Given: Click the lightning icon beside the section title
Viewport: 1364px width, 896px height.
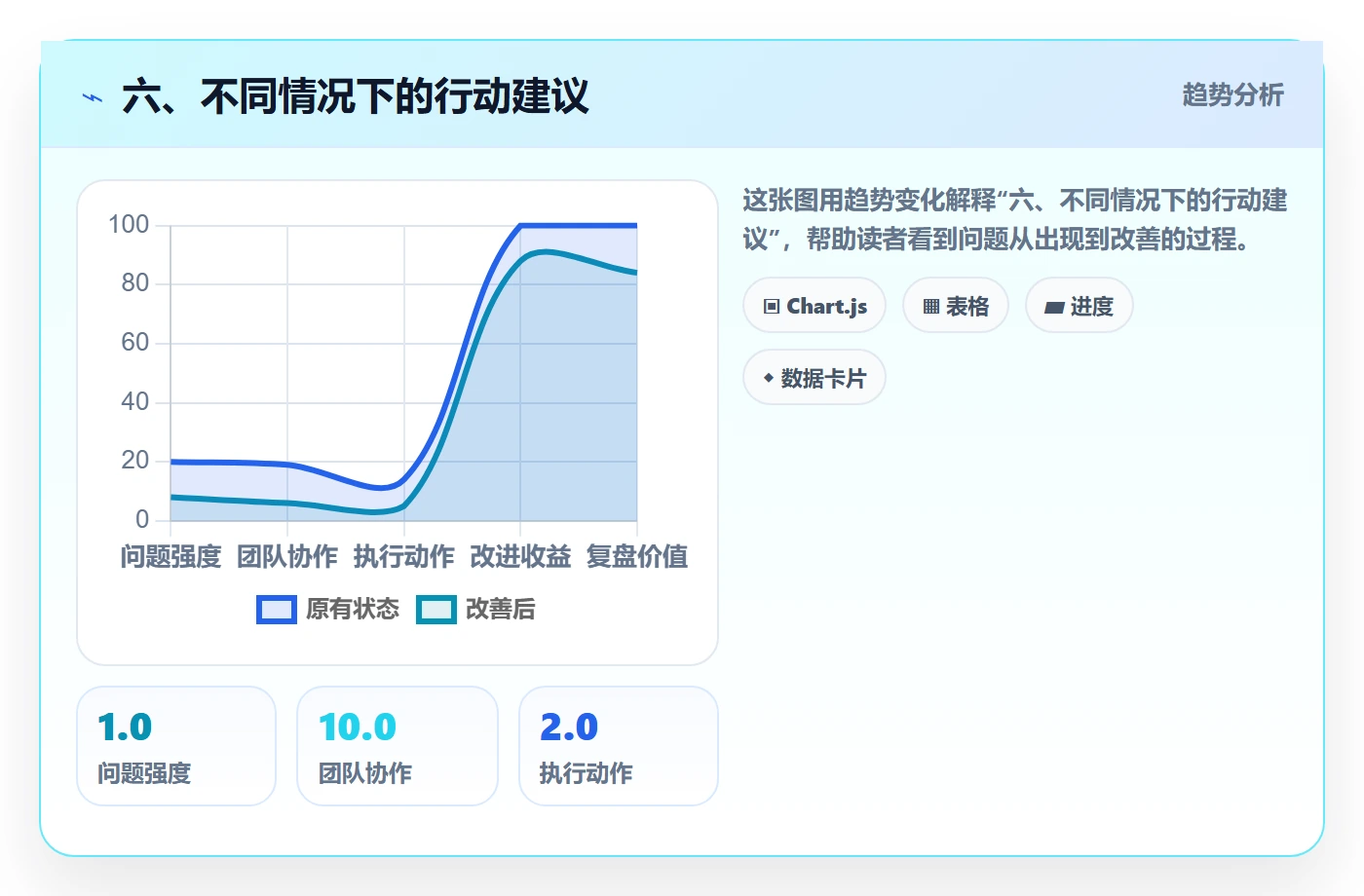Looking at the screenshot, I should tap(93, 97).
